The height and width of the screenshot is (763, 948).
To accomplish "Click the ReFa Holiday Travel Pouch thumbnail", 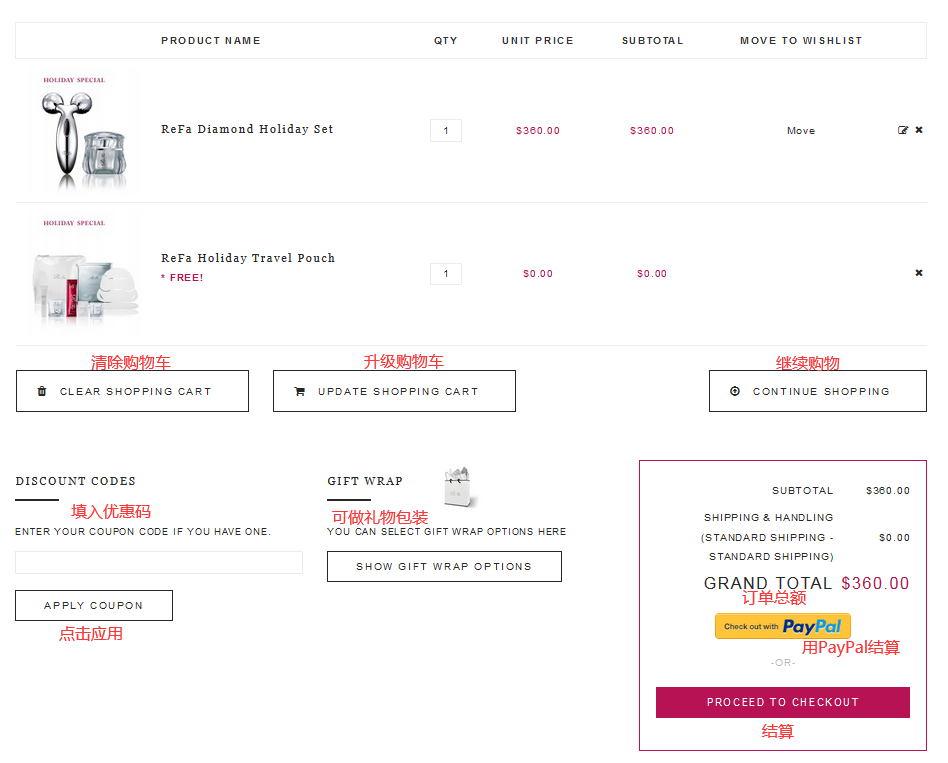I will click(x=86, y=274).
